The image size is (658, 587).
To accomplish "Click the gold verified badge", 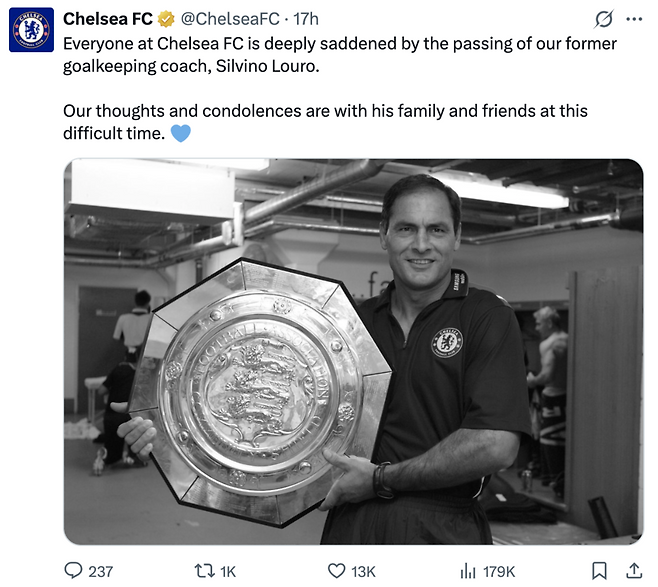I will (x=167, y=19).
